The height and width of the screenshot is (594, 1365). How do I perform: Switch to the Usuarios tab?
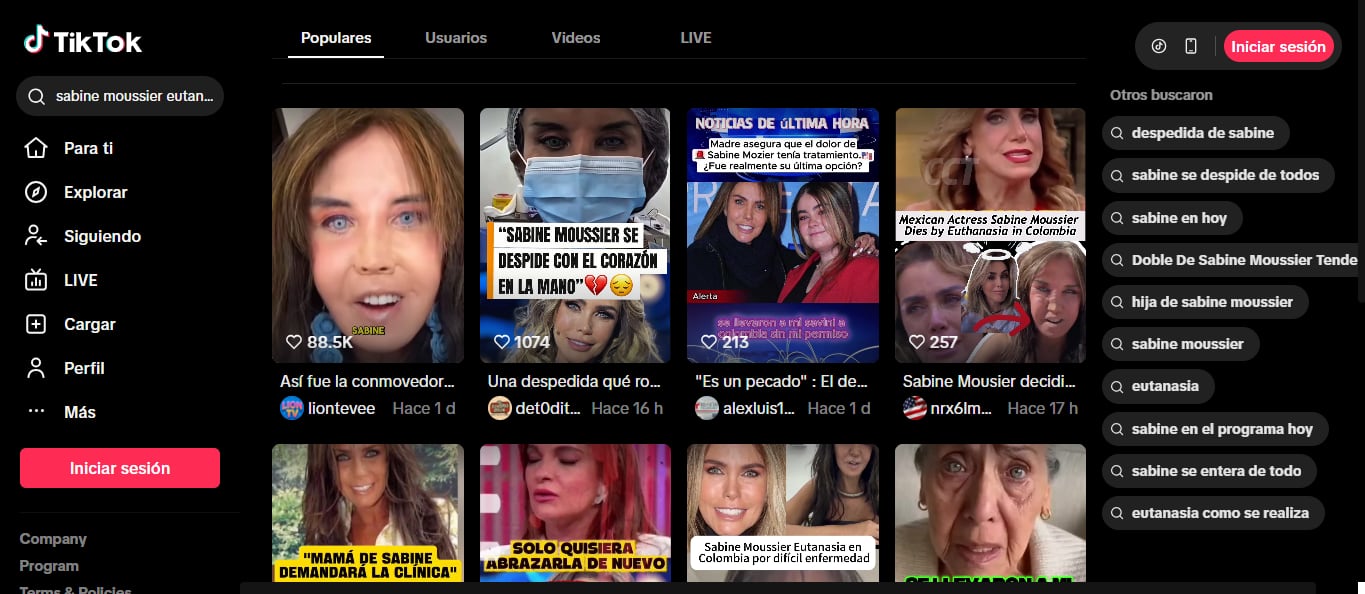[x=455, y=37]
